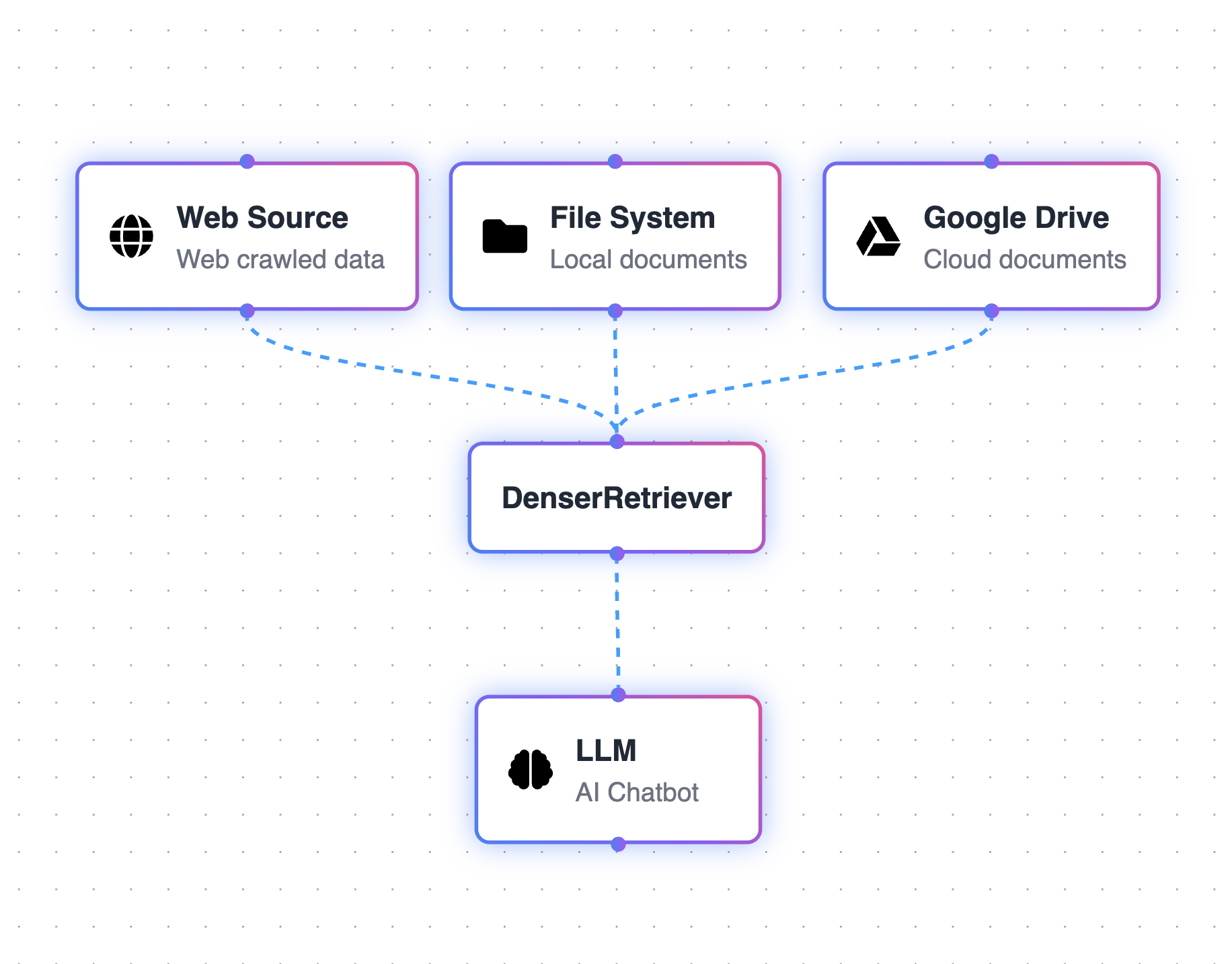Select the DenserRetriever node
Viewport: 1232px width, 964px height.
pyautogui.click(x=617, y=498)
